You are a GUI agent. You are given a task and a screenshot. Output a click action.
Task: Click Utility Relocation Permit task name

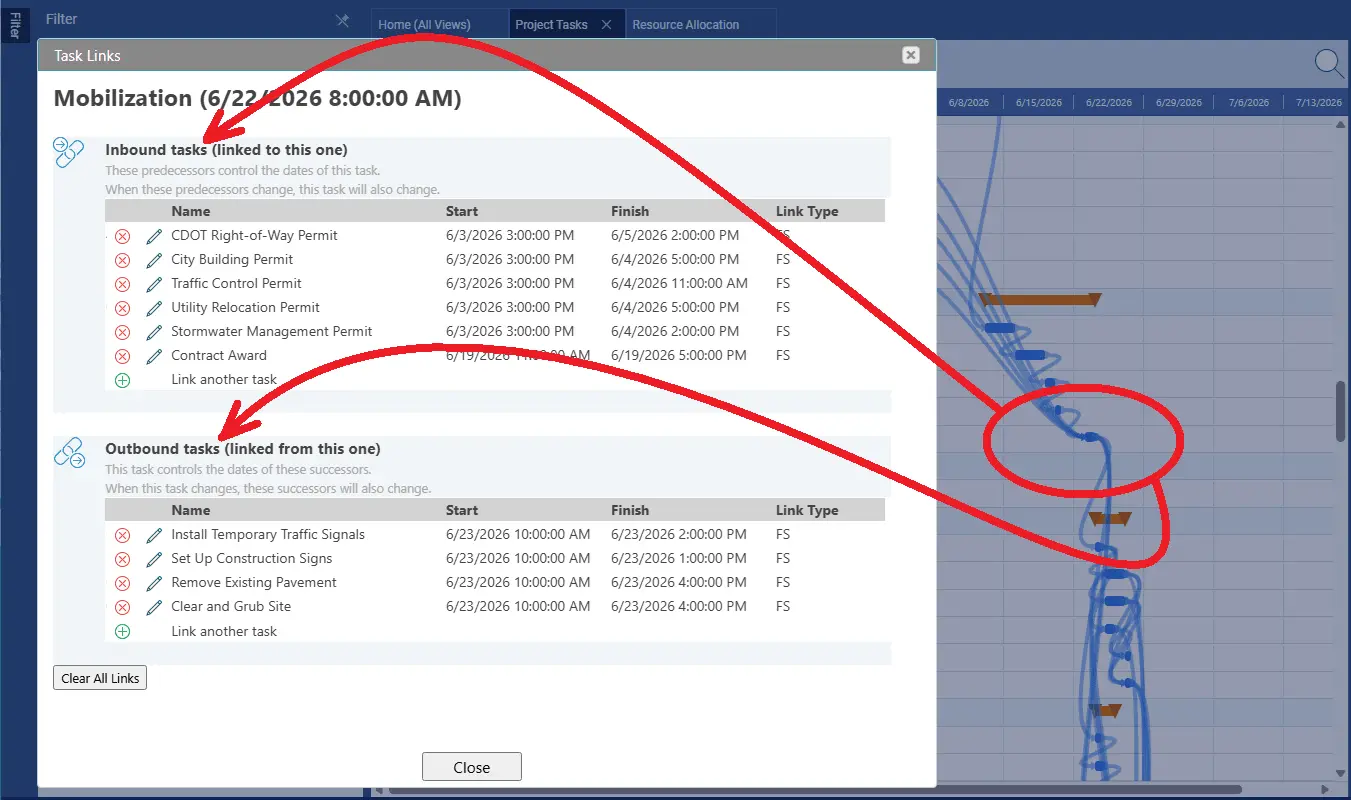click(246, 307)
